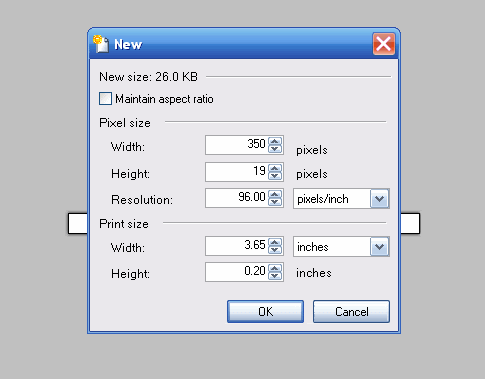The height and width of the screenshot is (379, 485).
Task: Click the Cancel button
Action: pyautogui.click(x=351, y=312)
